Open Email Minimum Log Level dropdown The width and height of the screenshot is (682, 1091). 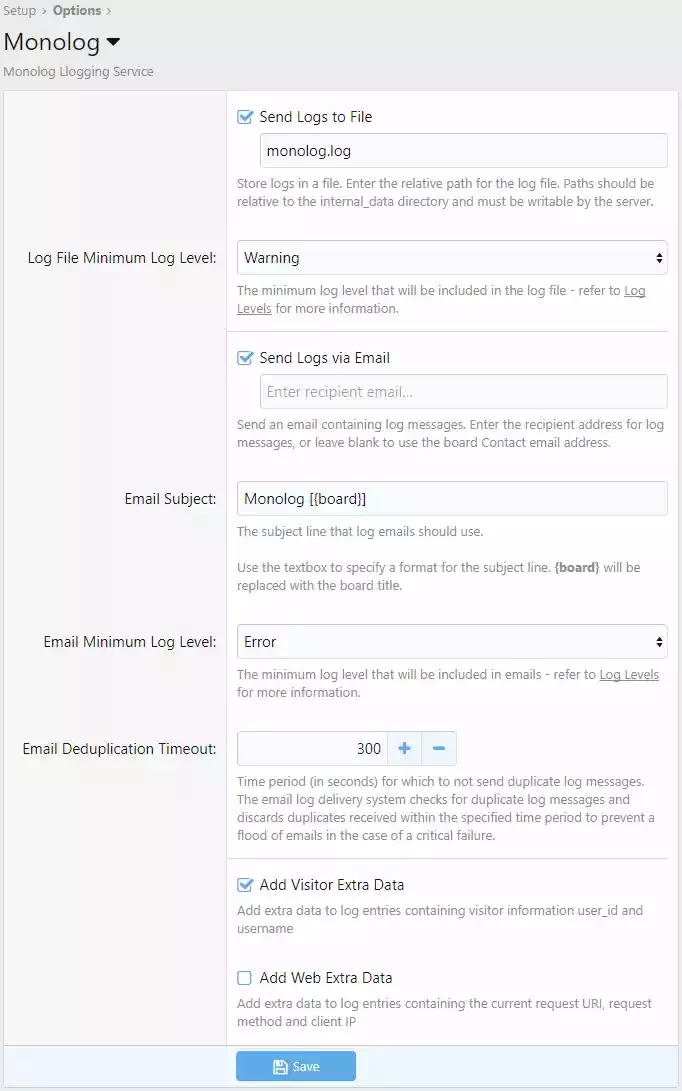(452, 642)
